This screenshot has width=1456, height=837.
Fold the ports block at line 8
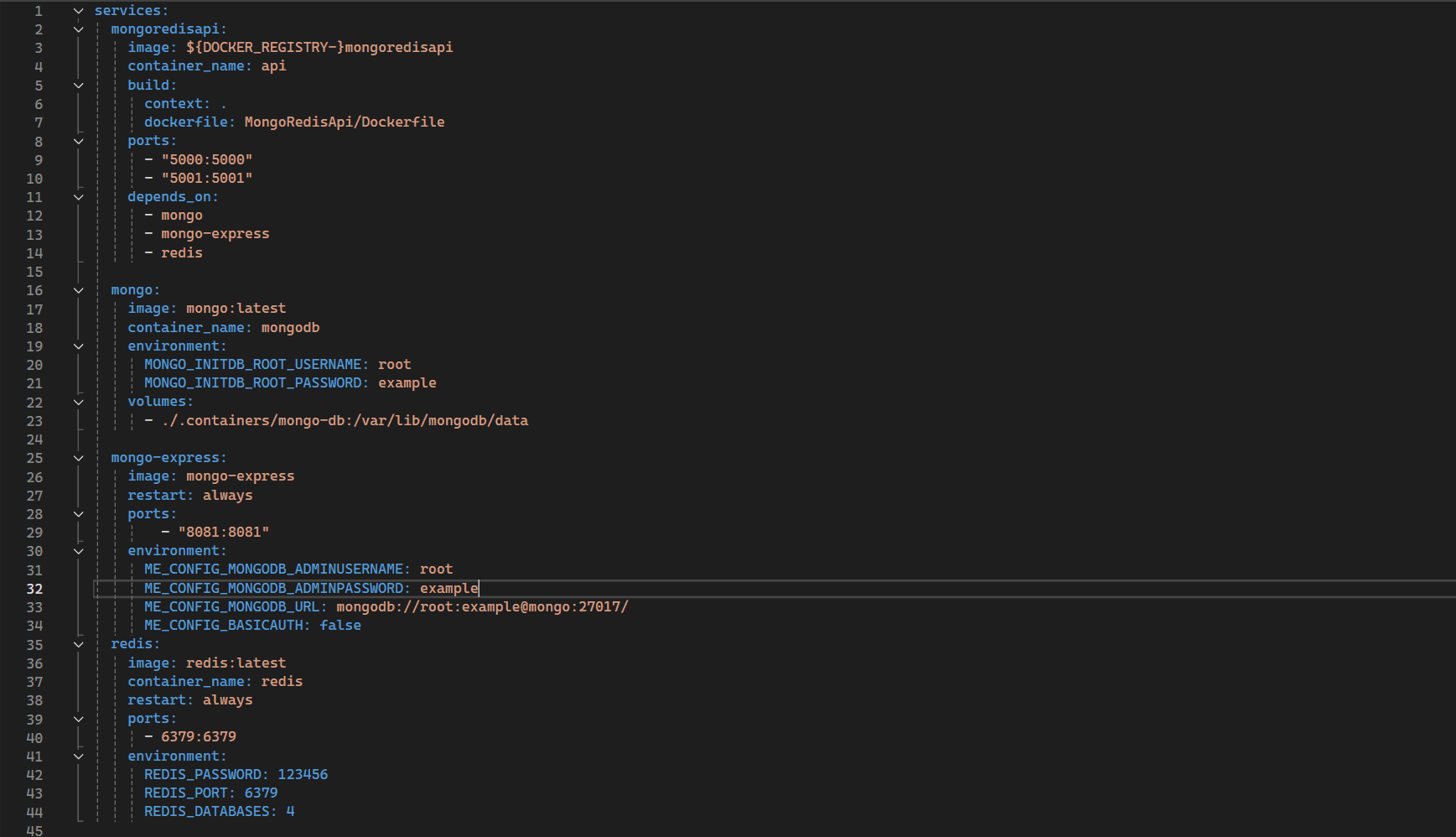[x=78, y=141]
